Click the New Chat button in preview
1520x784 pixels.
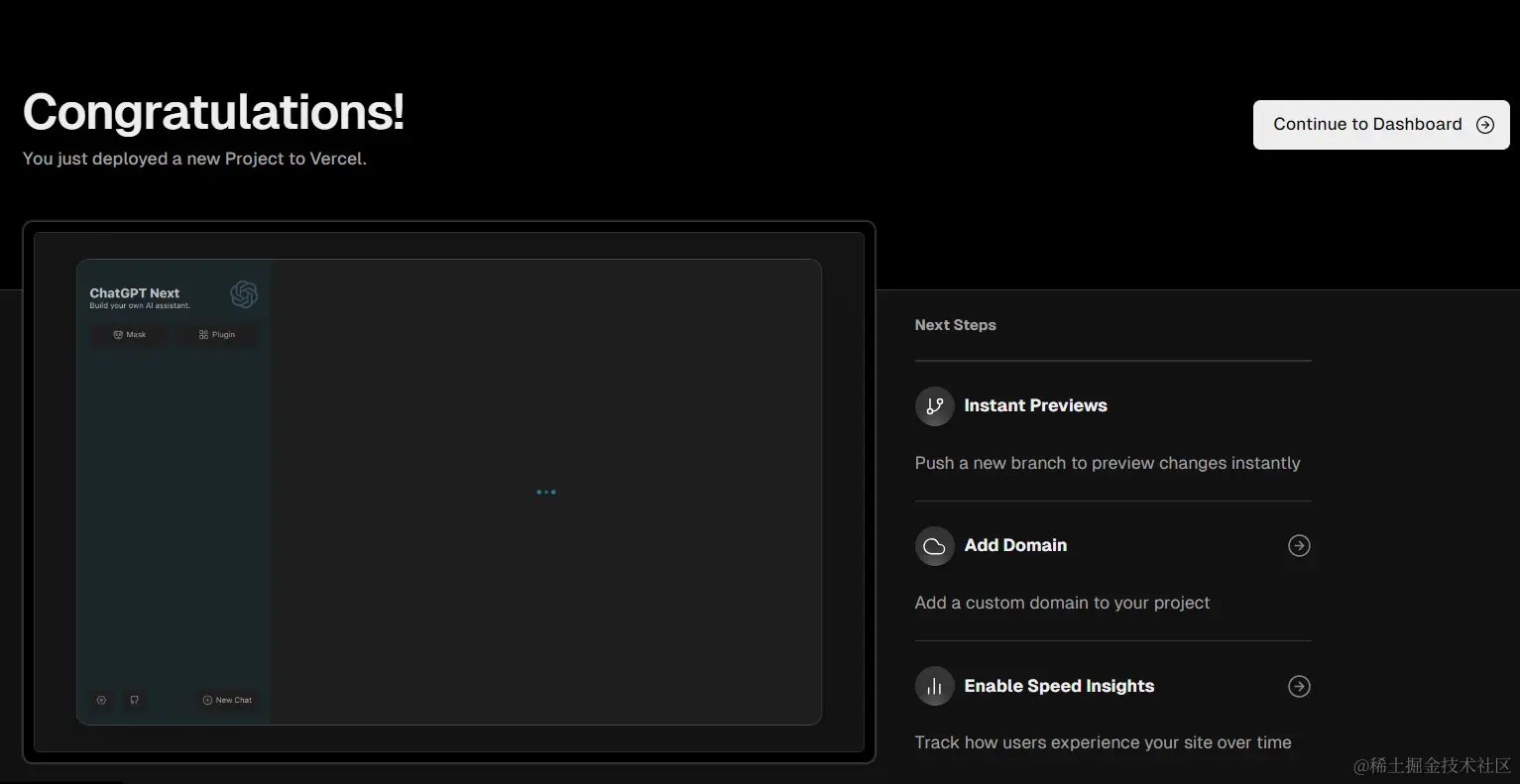[227, 700]
